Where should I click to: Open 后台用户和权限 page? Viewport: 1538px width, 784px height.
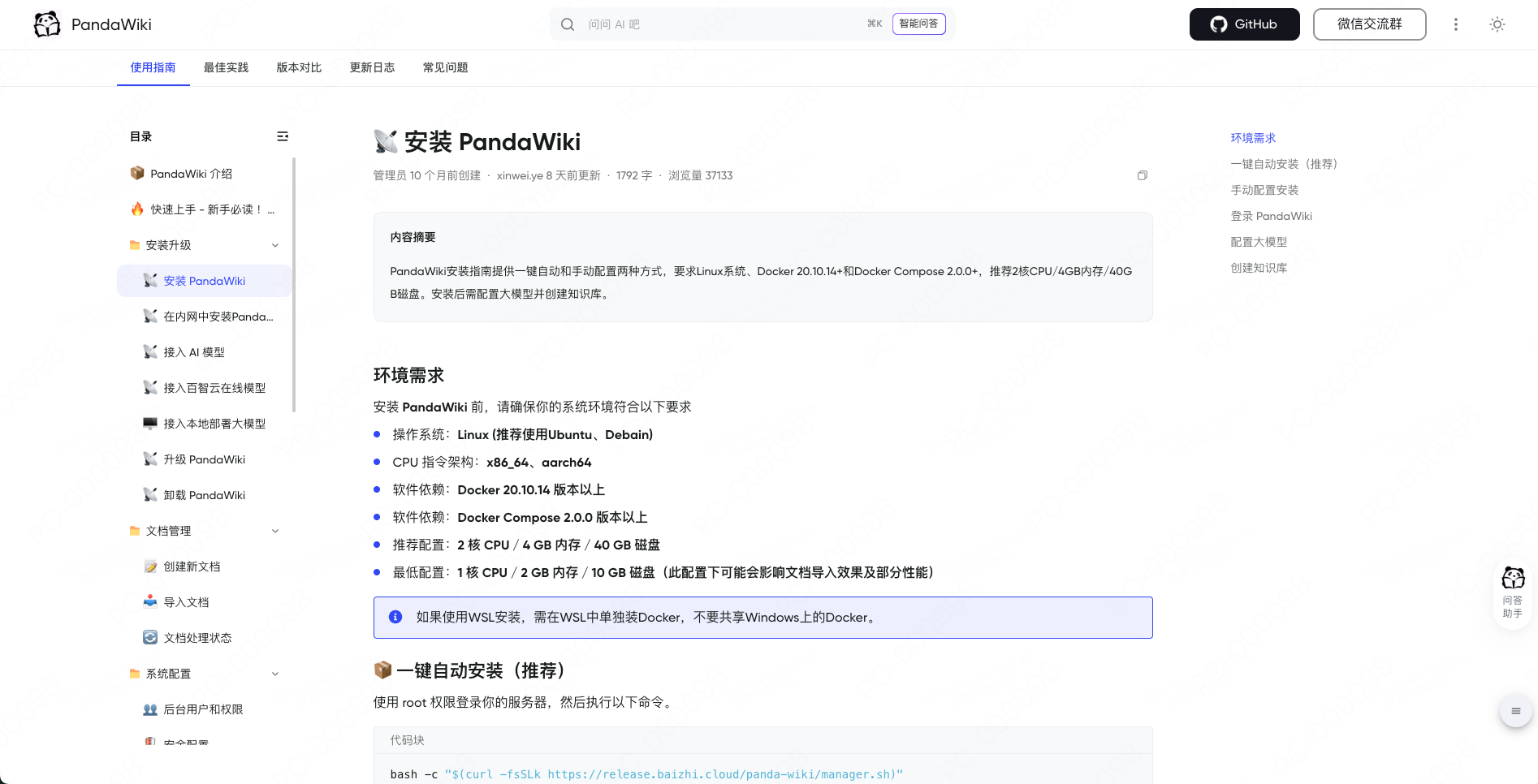203,709
